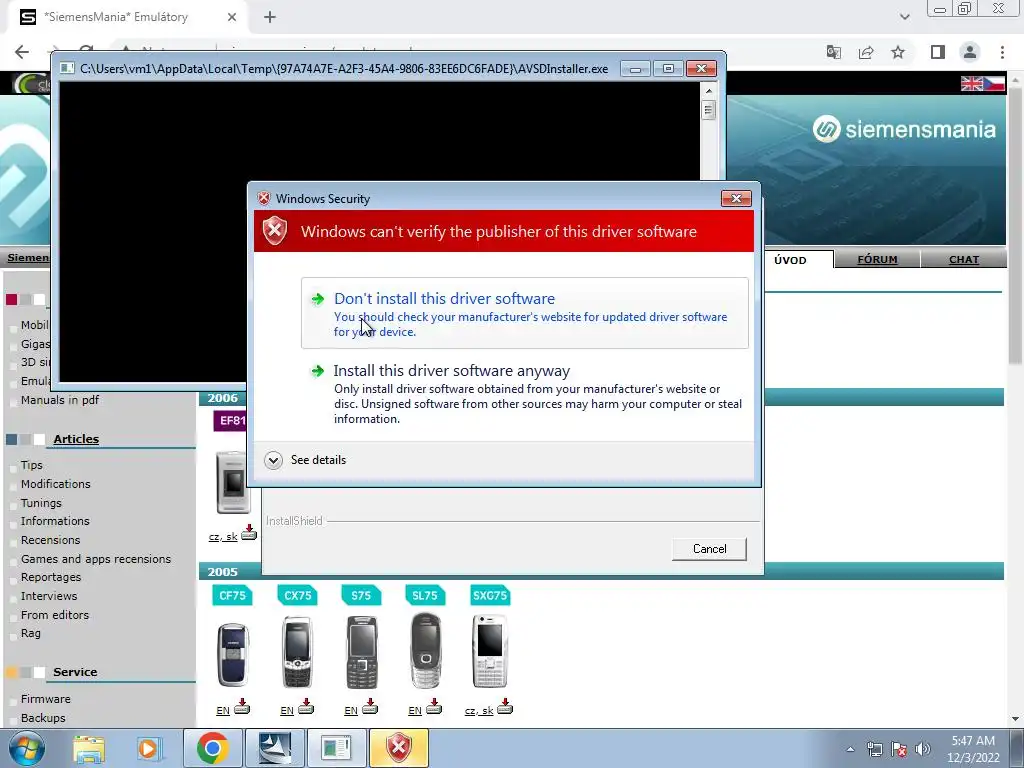The height and width of the screenshot is (768, 1024).
Task: Select the SXG75 phone label
Action: click(x=490, y=596)
